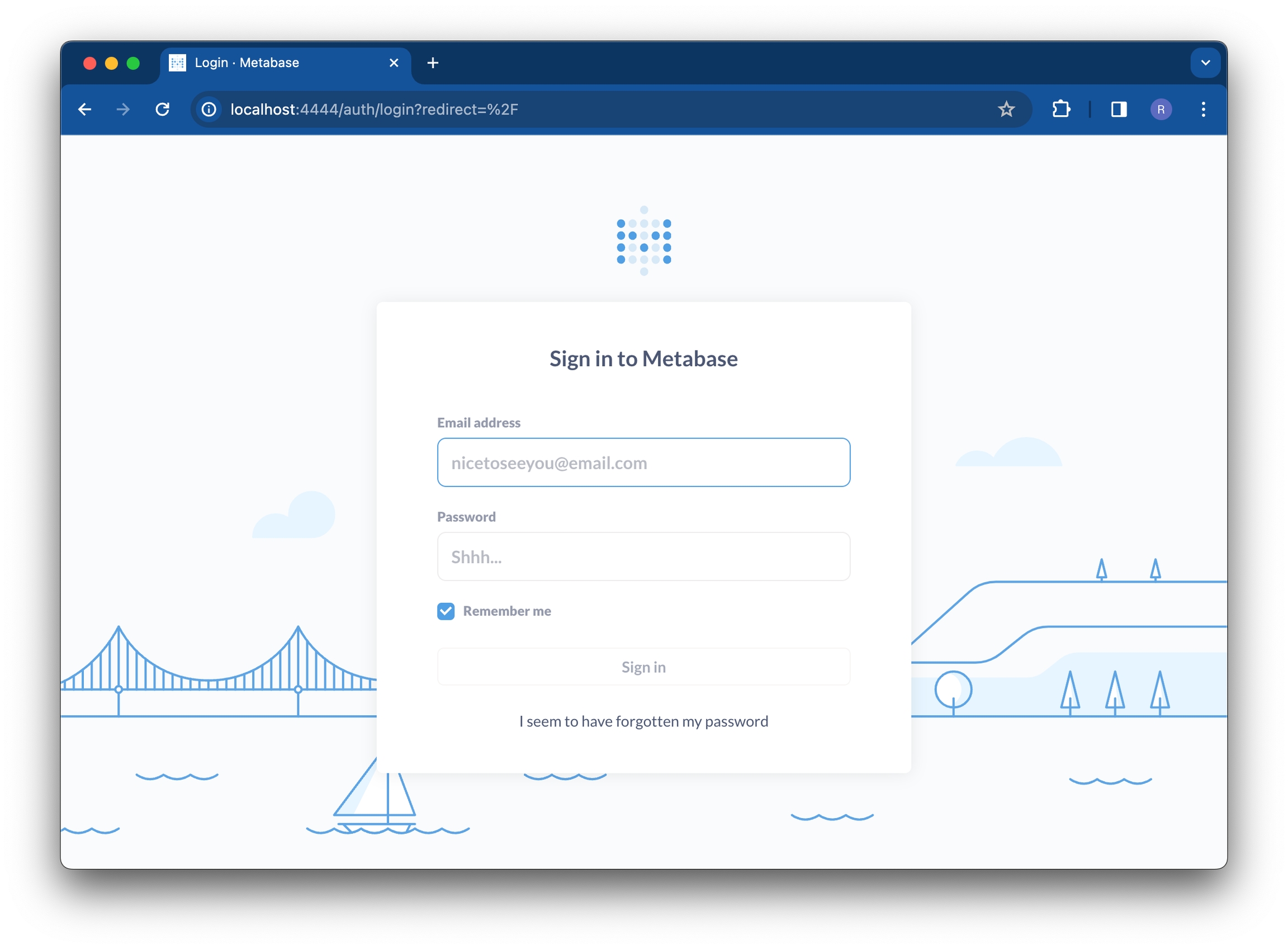Open a new tab with plus button
The width and height of the screenshot is (1288, 949).
coord(433,63)
